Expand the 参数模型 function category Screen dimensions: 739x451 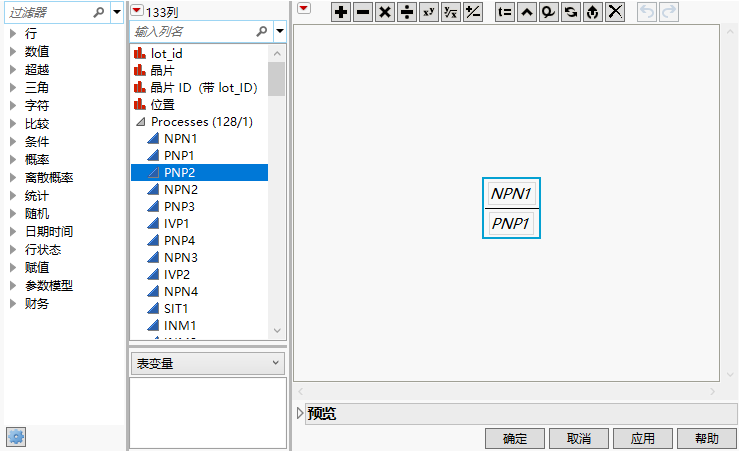click(x=13, y=286)
